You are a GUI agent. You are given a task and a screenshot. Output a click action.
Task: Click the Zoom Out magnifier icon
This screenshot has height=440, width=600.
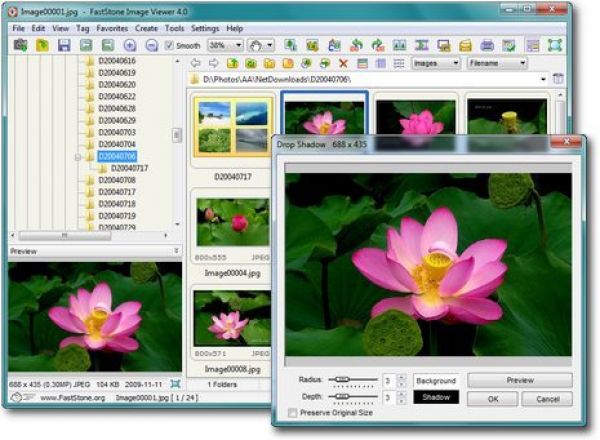point(151,46)
